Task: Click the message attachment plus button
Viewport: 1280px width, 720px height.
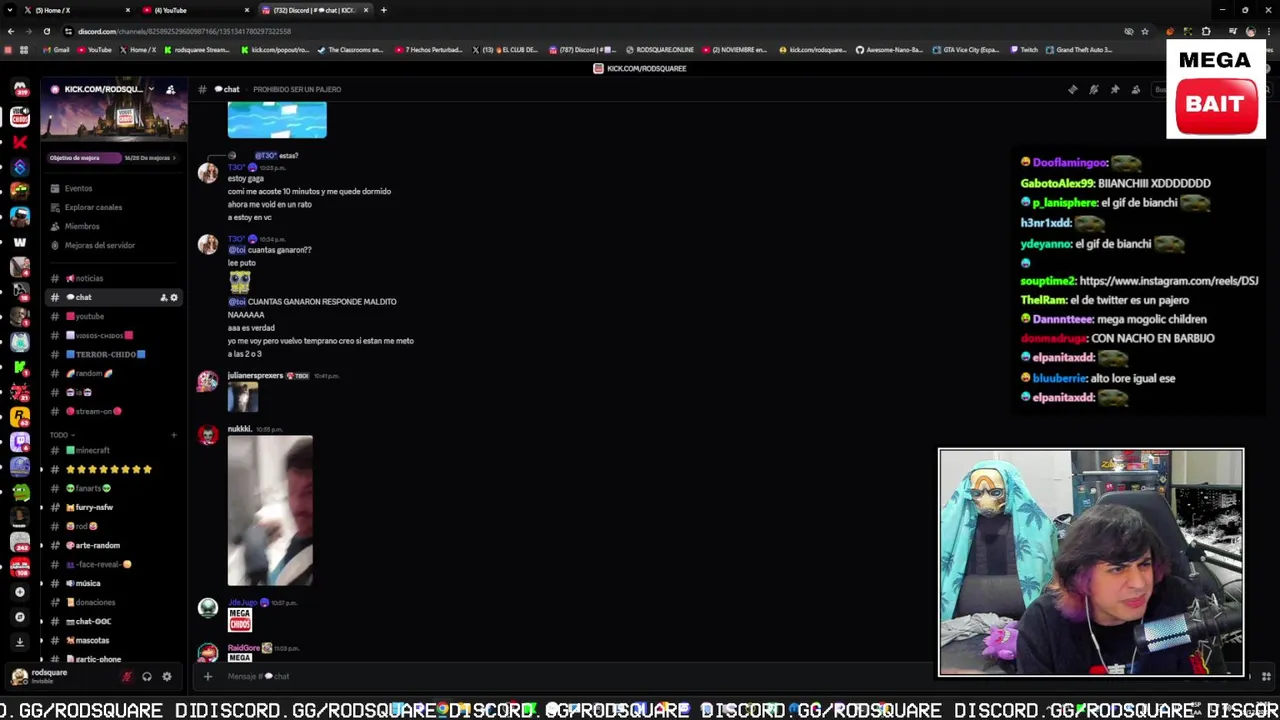Action: 207,677
